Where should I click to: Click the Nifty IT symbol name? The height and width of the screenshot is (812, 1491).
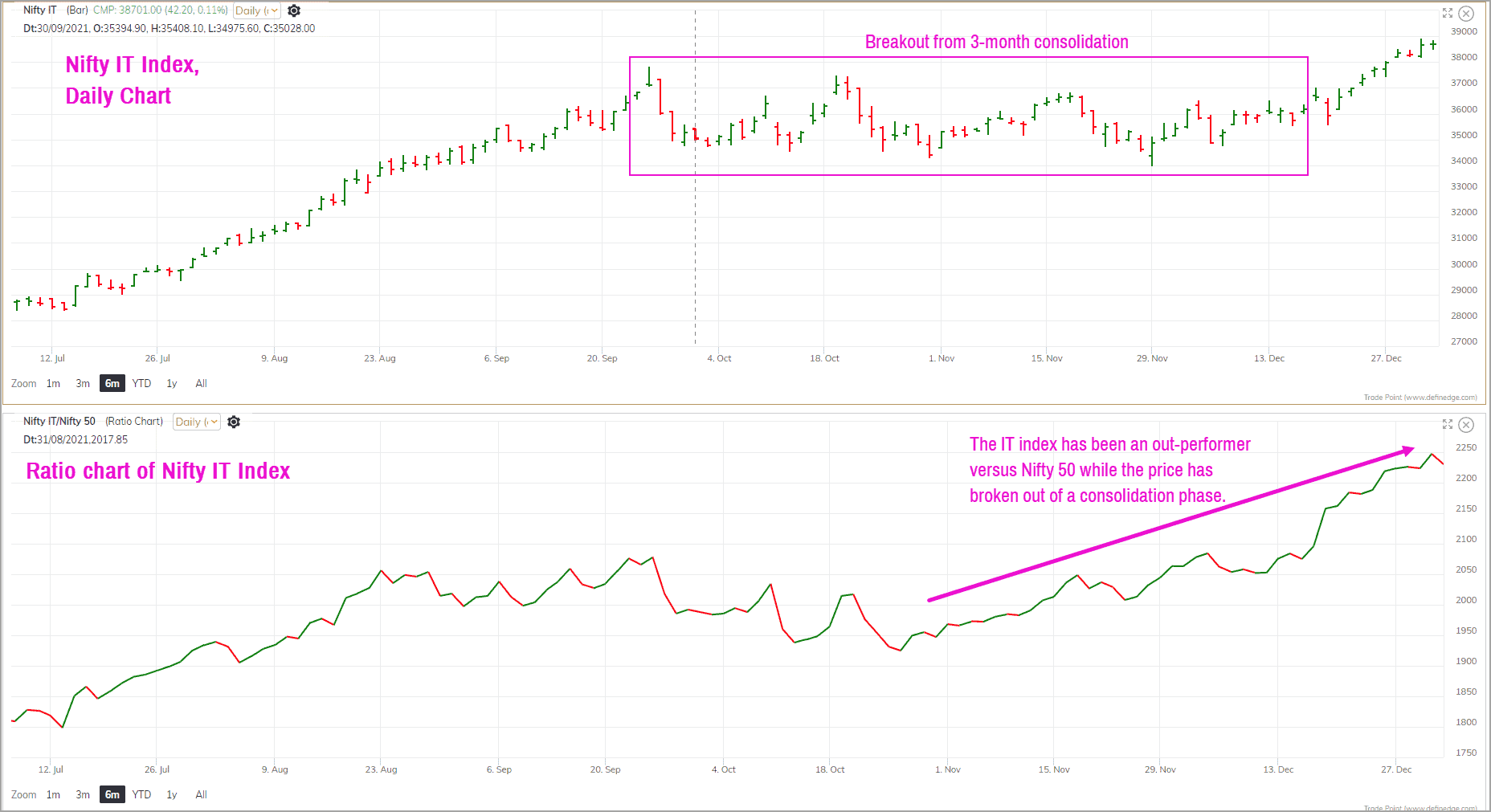40,10
